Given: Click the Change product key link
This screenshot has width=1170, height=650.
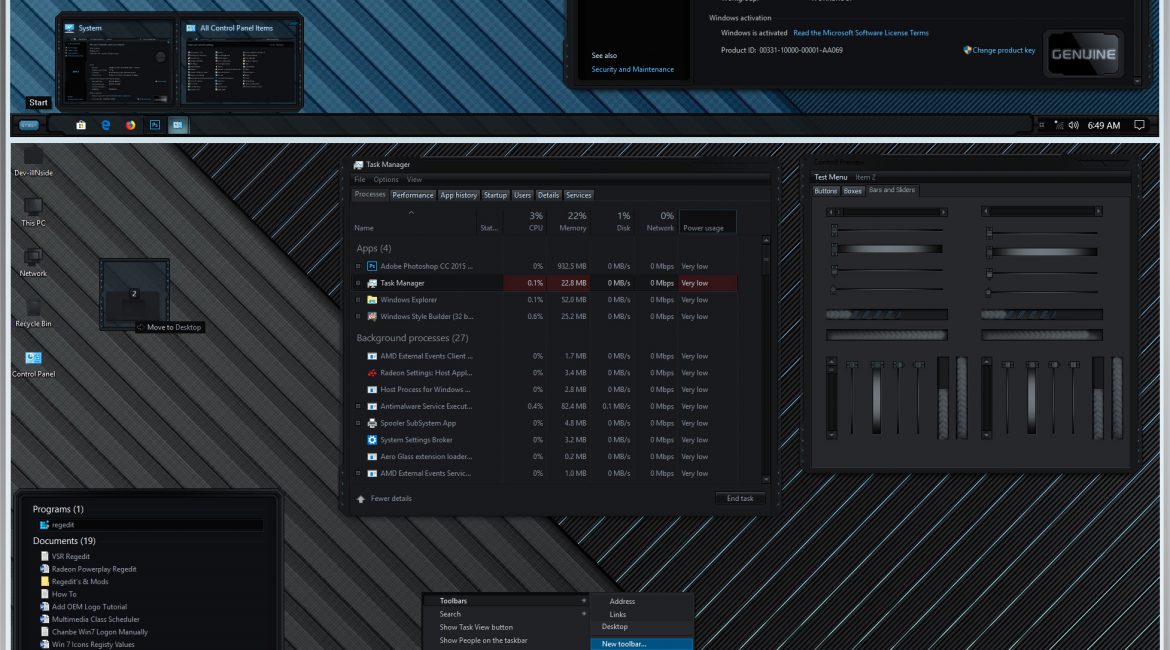Looking at the screenshot, I should (1004, 50).
